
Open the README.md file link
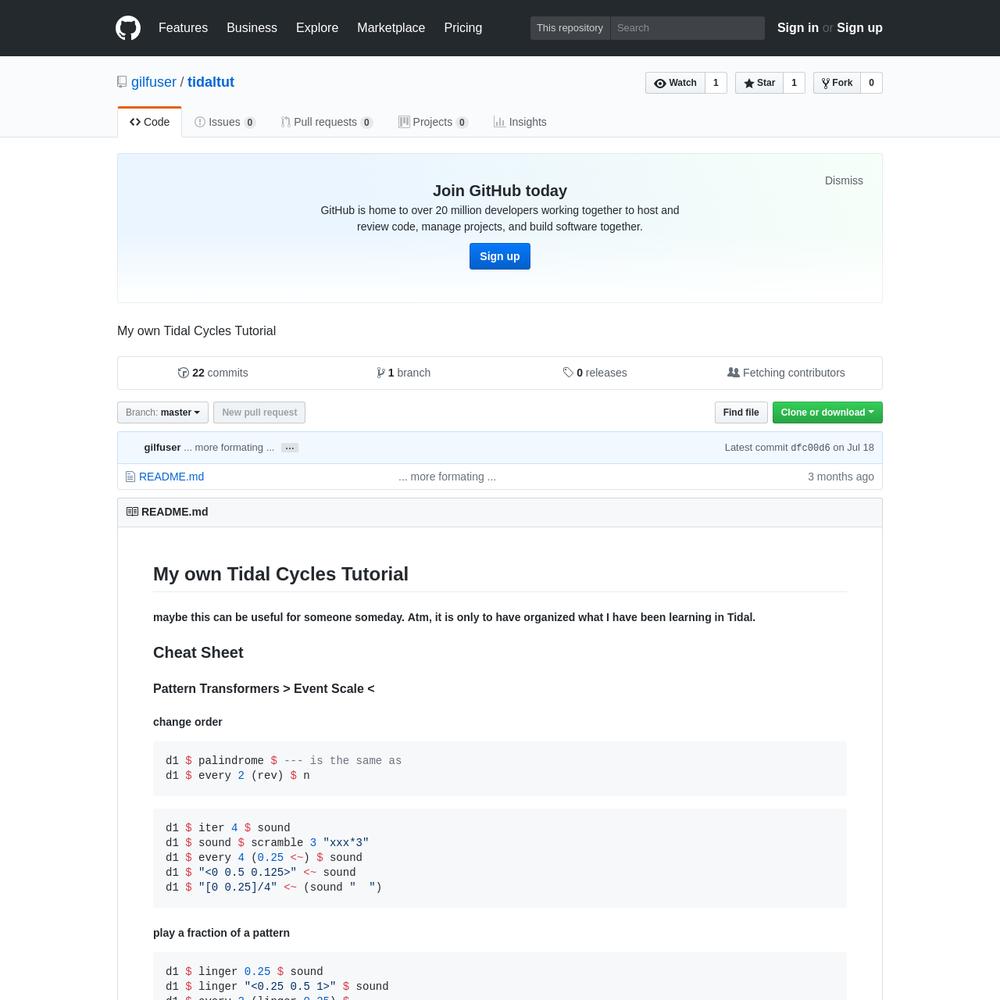[172, 477]
